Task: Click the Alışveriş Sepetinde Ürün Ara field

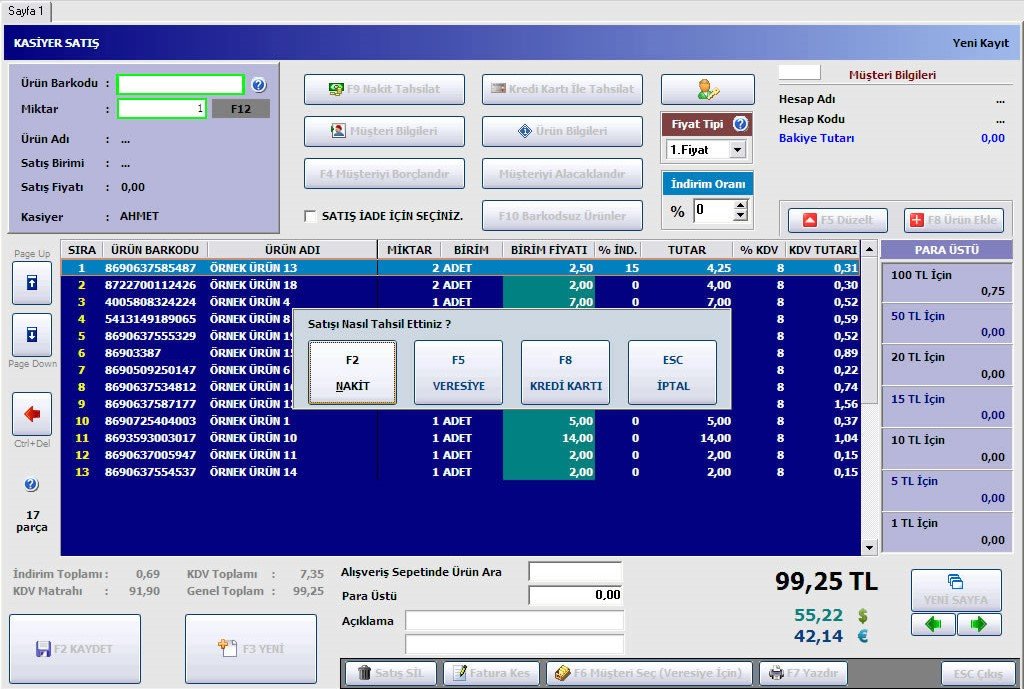Action: tap(575, 572)
